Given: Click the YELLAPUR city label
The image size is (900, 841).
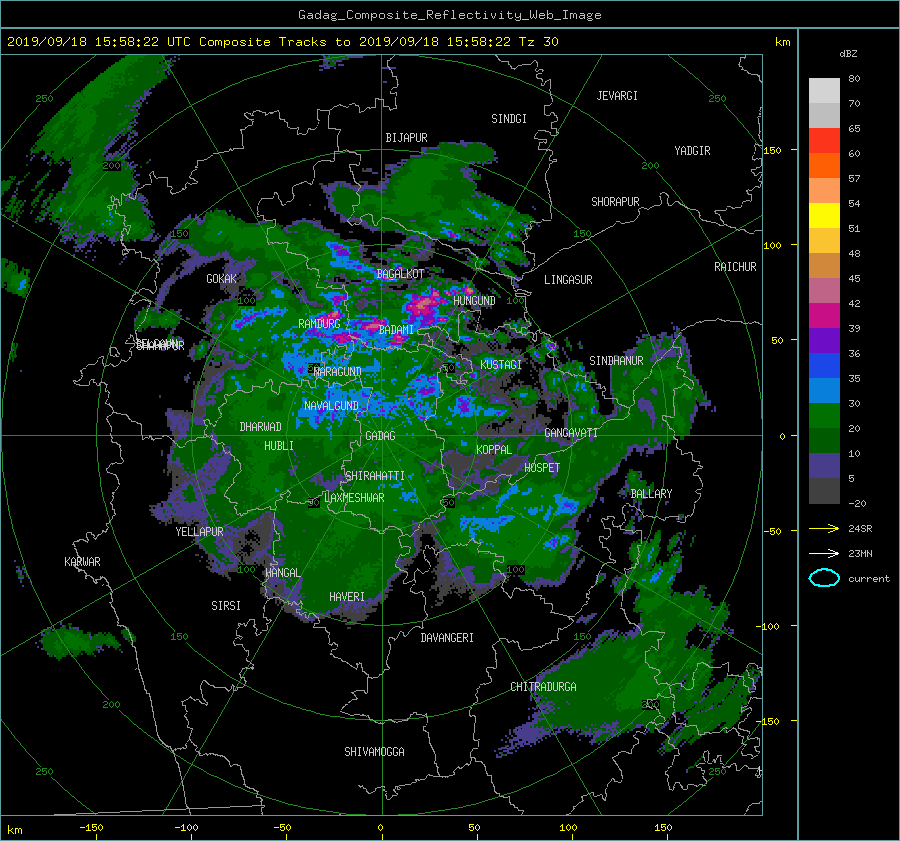Looking at the screenshot, I should [199, 532].
